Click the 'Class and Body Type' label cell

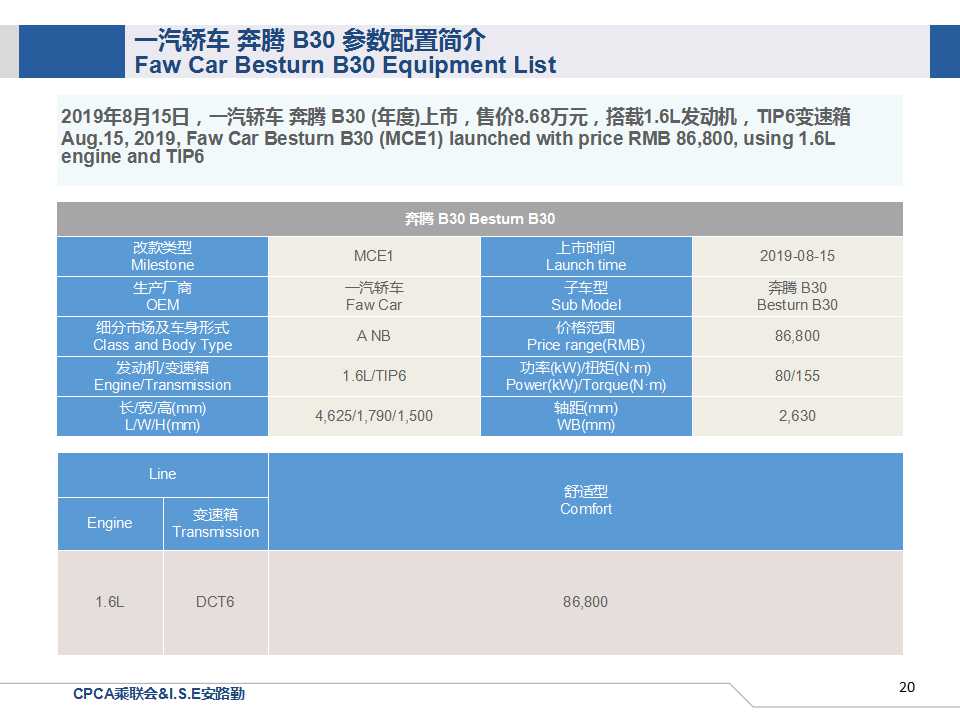click(x=163, y=336)
